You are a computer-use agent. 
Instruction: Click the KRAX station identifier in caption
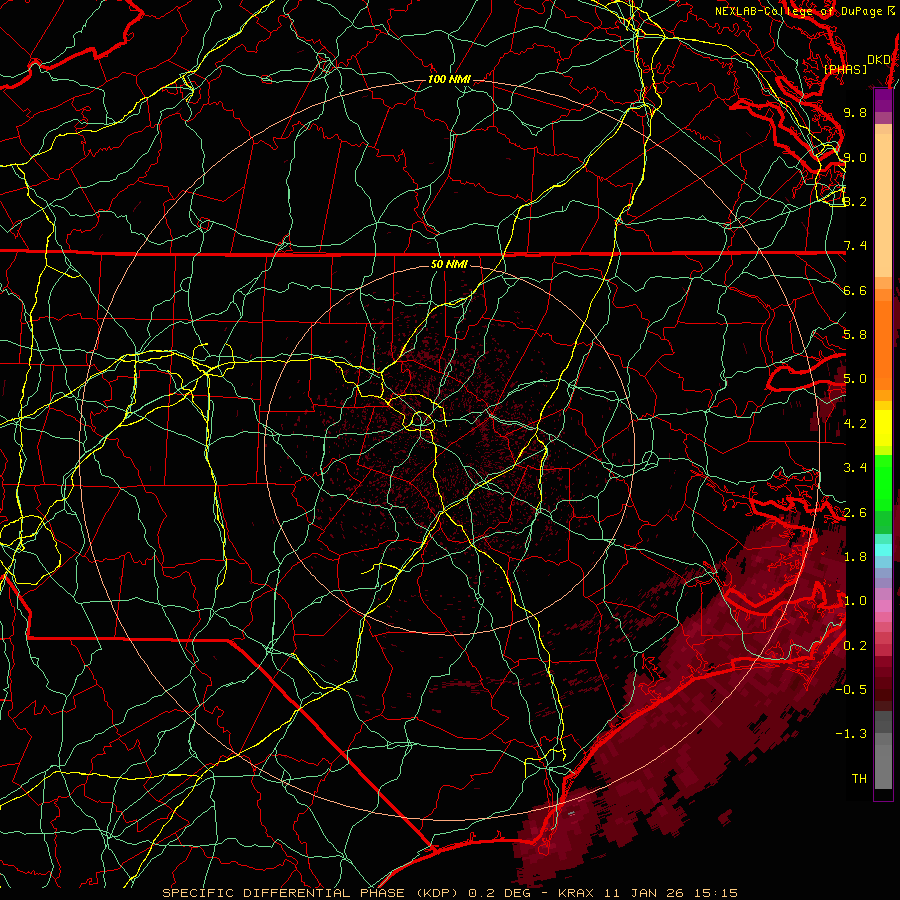(x=576, y=893)
